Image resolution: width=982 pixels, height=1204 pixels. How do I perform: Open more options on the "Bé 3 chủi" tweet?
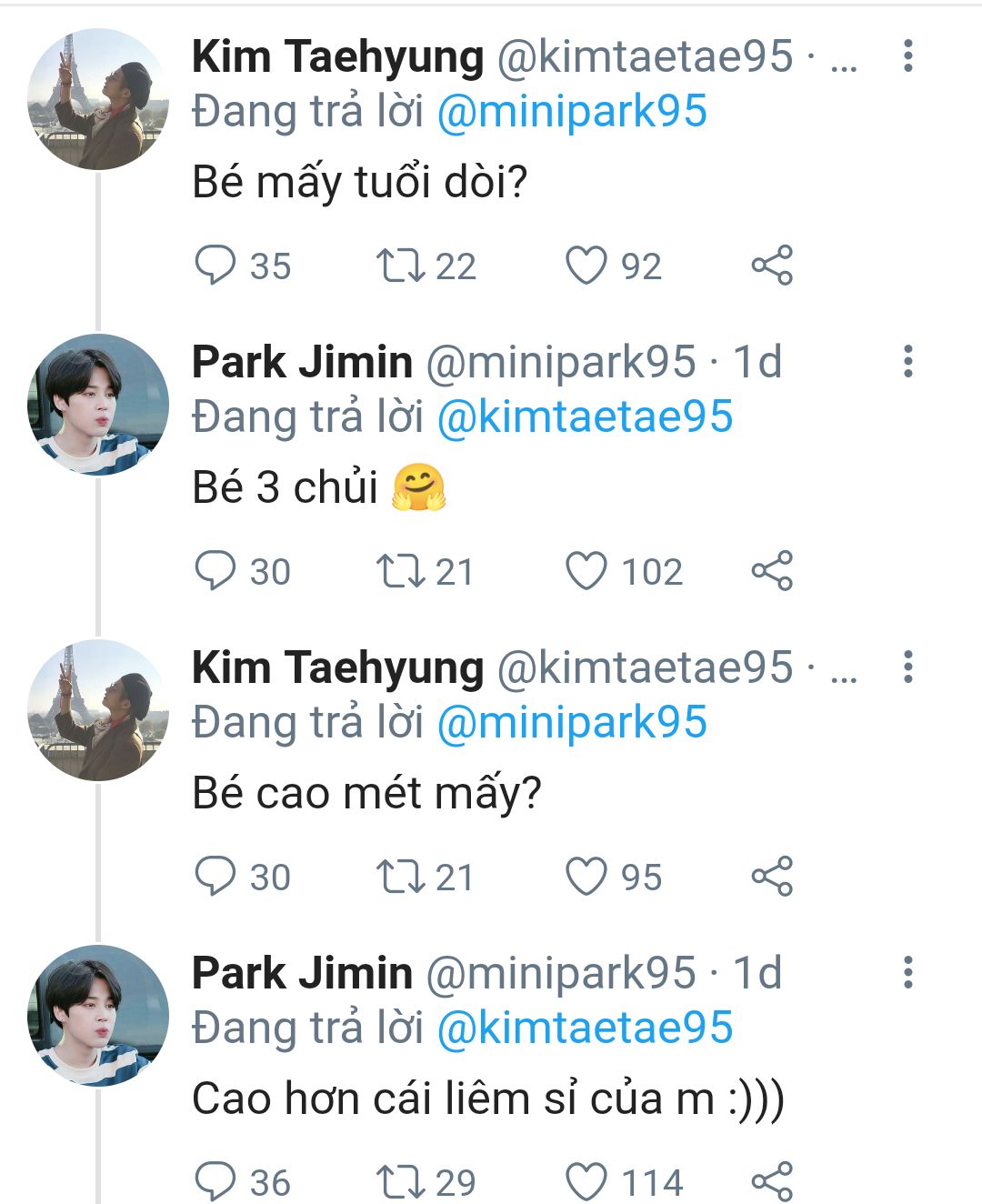(x=907, y=362)
